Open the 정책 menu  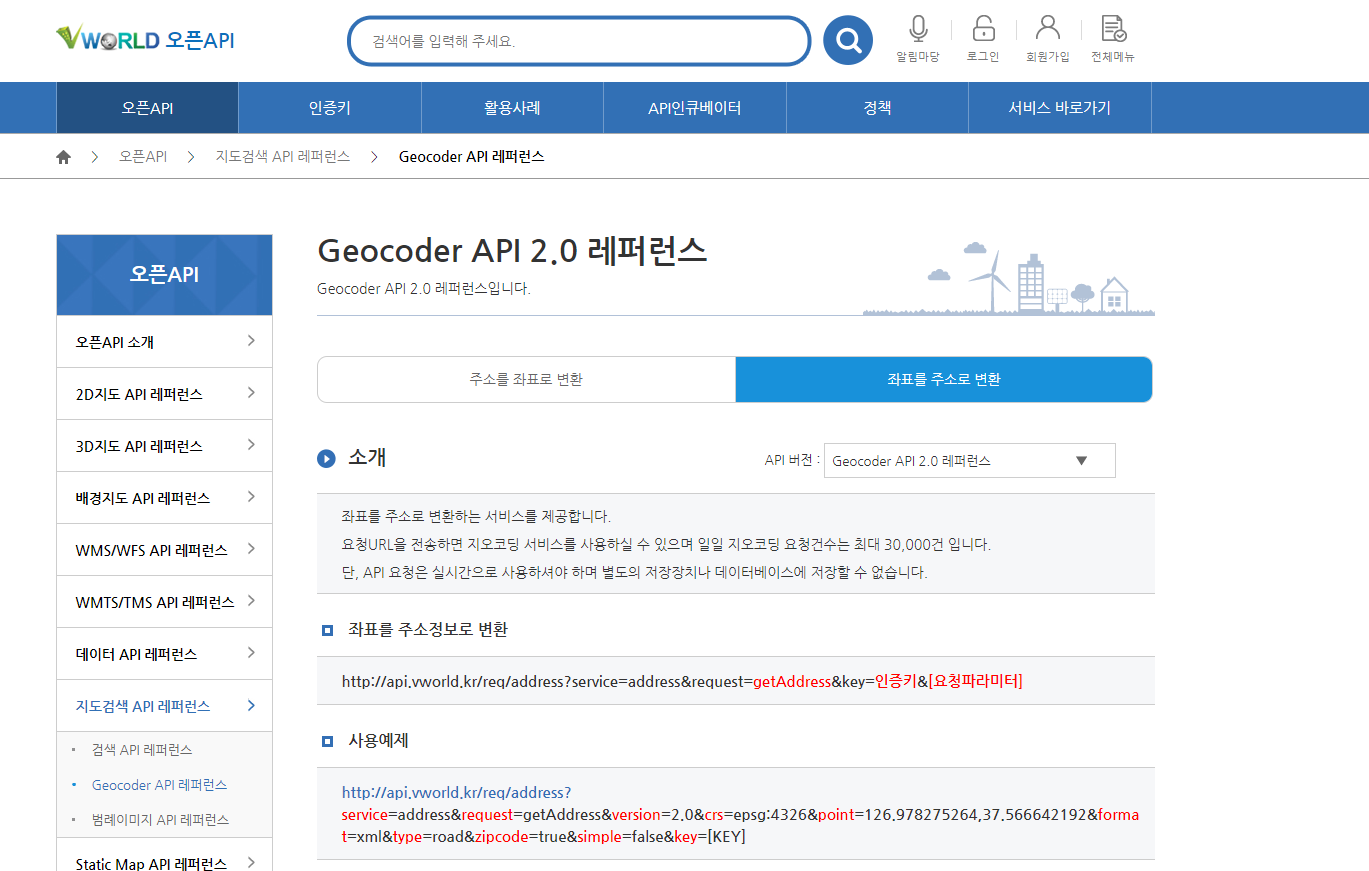[x=877, y=108]
